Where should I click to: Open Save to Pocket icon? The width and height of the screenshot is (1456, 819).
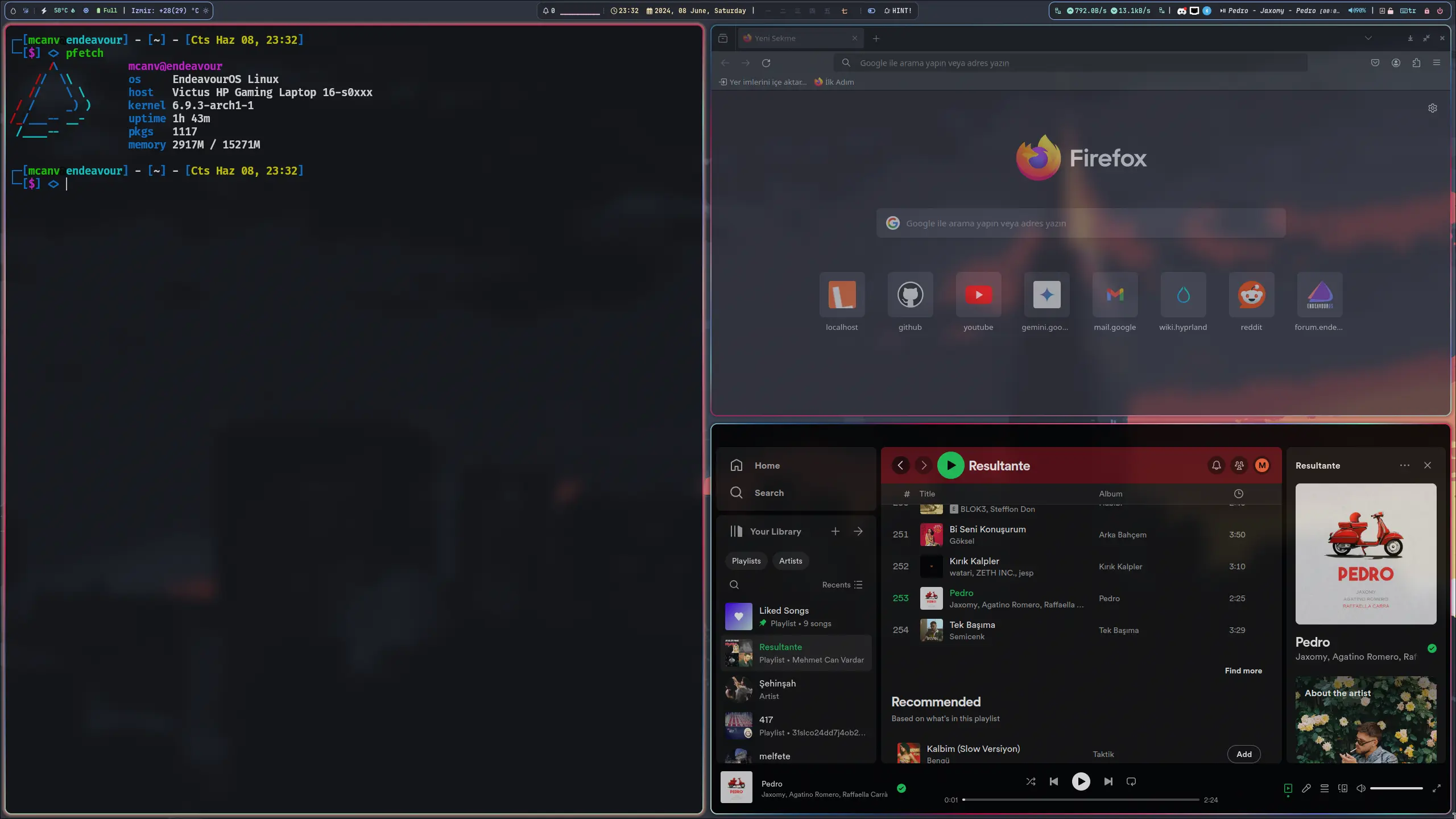coord(1375,63)
